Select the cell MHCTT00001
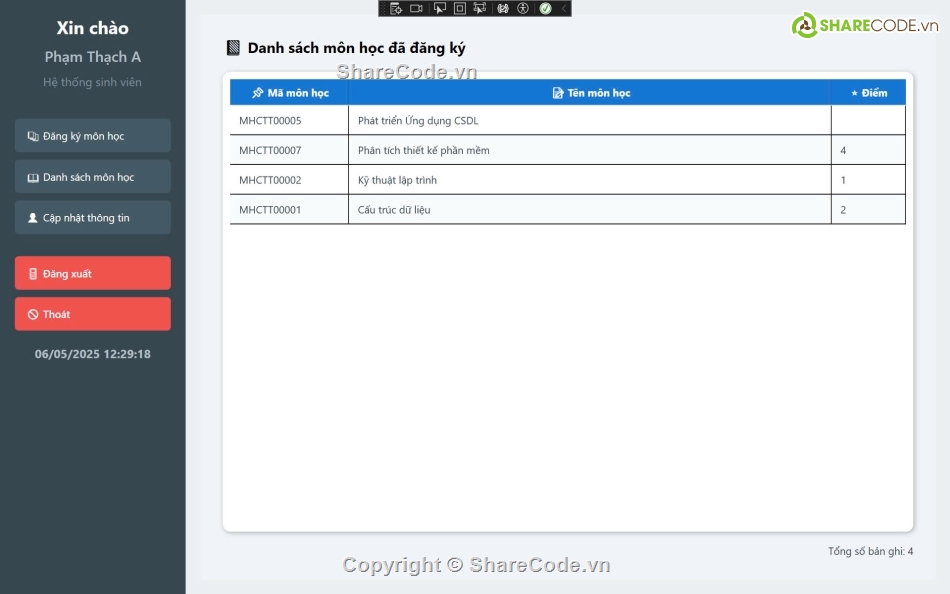This screenshot has height=594, width=950. (x=290, y=210)
